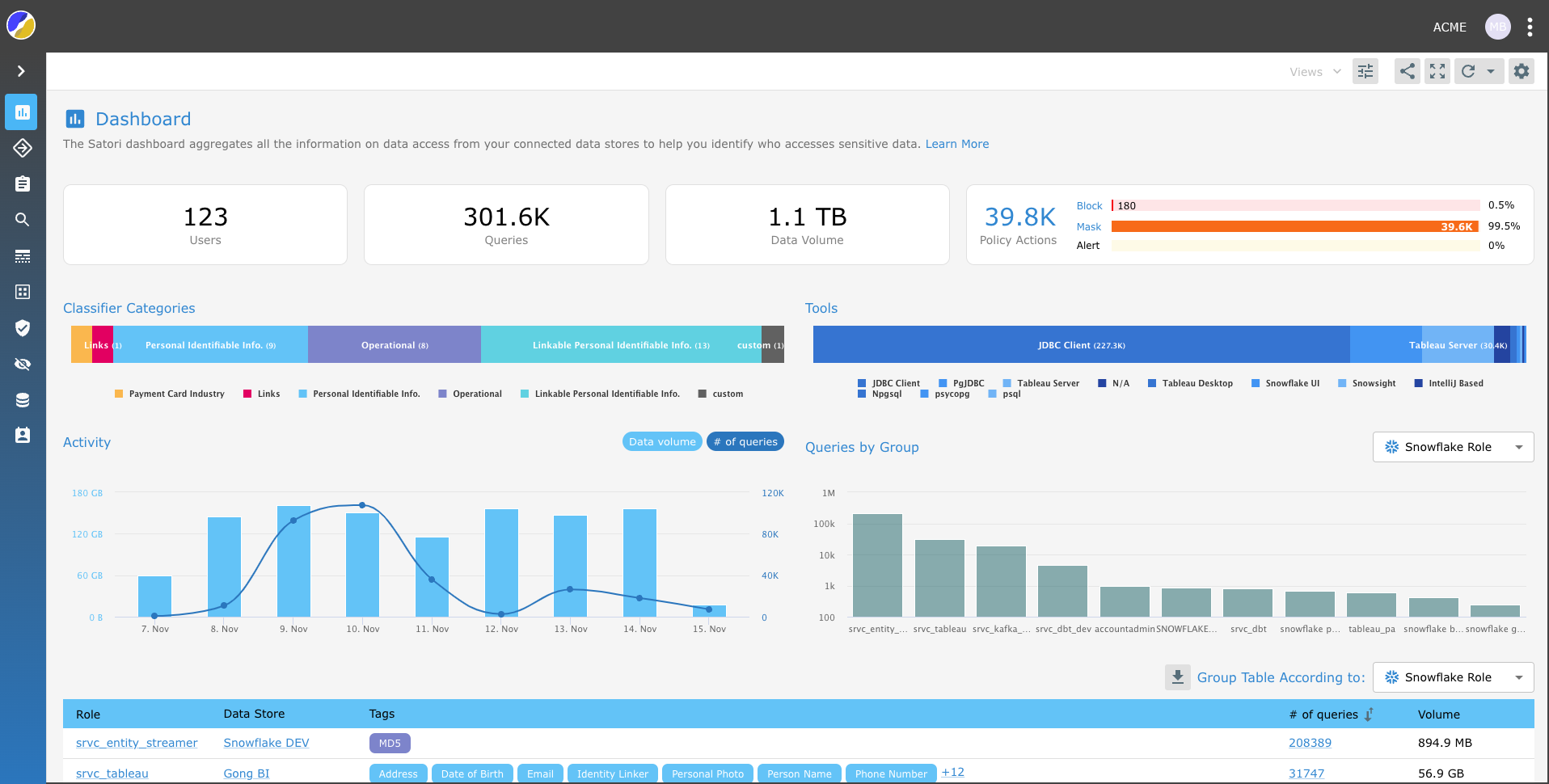Click the share icon in the toolbar
The width and height of the screenshot is (1549, 784).
(1407, 71)
